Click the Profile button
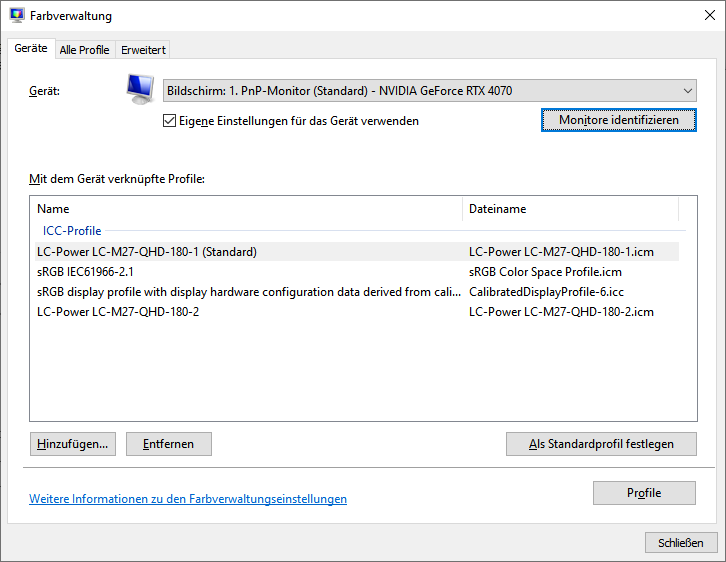Viewport: 726px width, 562px height. (644, 493)
